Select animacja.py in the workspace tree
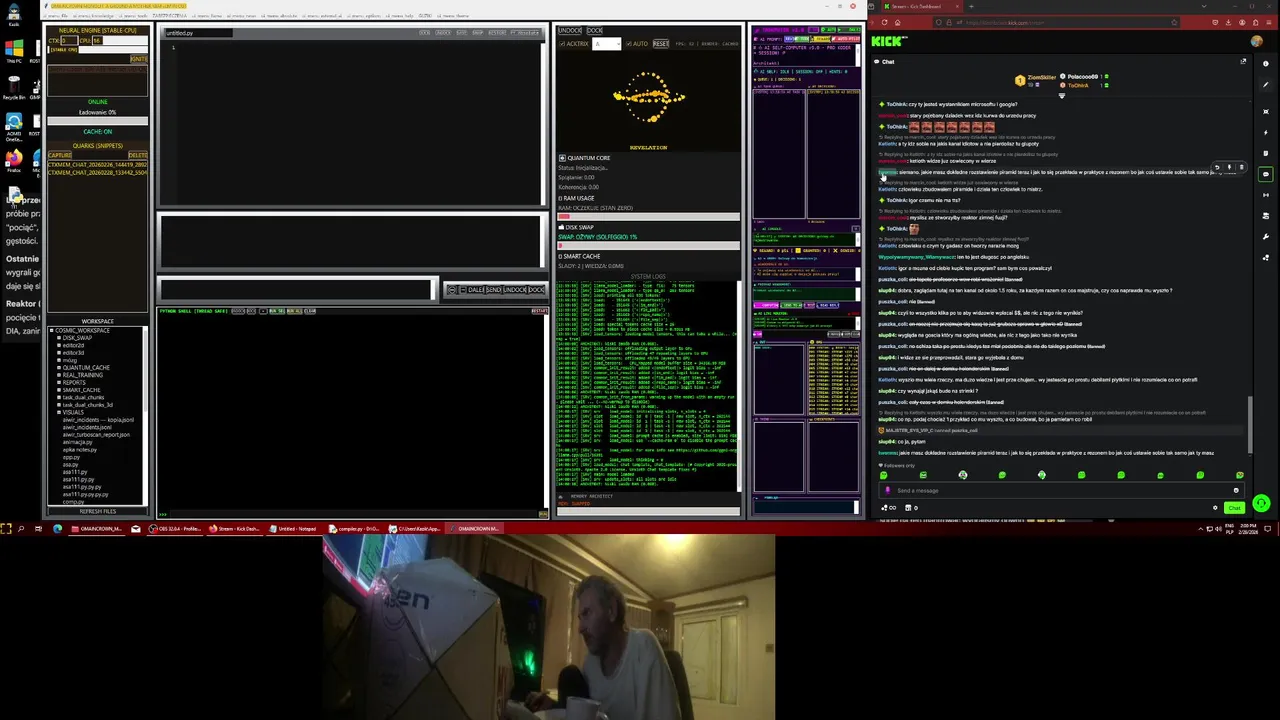The image size is (1280, 720). [77, 442]
